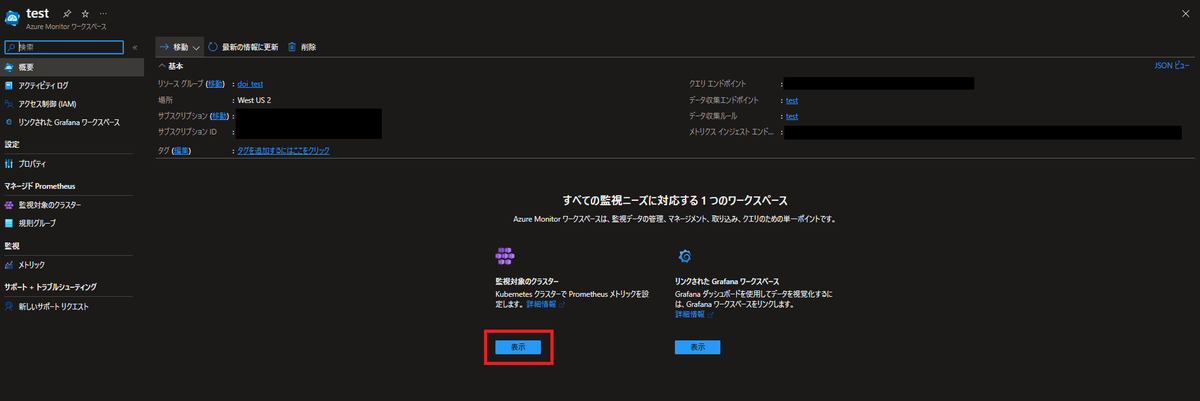This screenshot has height=401, width=1200.
Task: Click 編集 link beside タグ
Action: tap(180, 150)
